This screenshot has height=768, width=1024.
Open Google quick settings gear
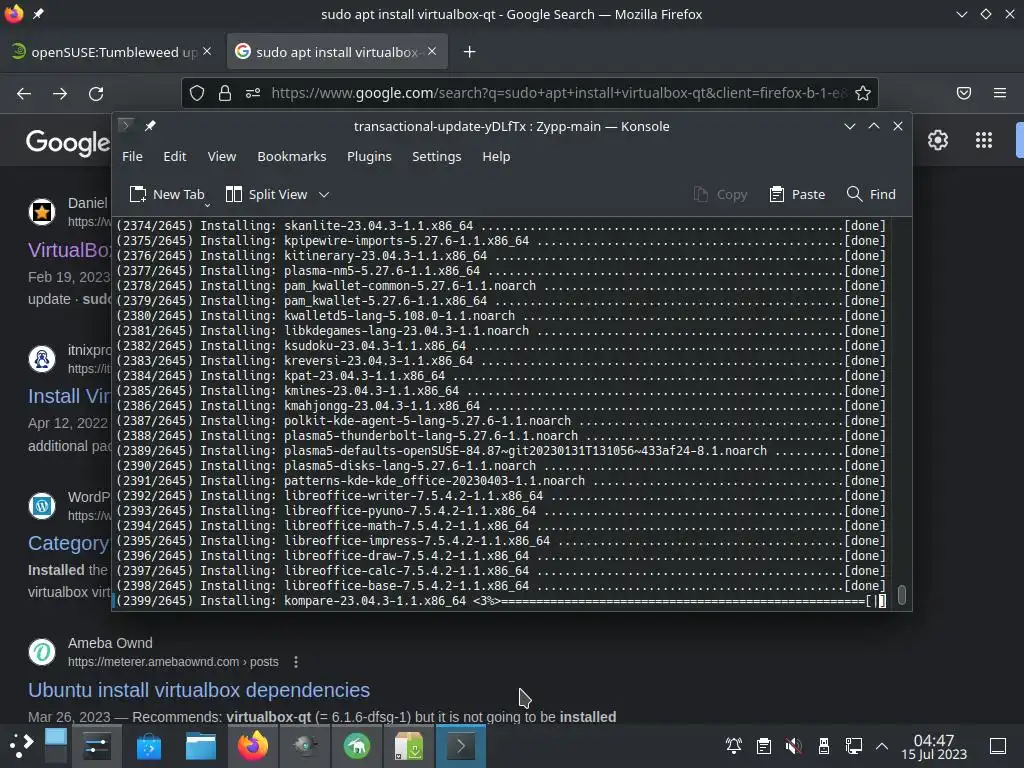938,140
